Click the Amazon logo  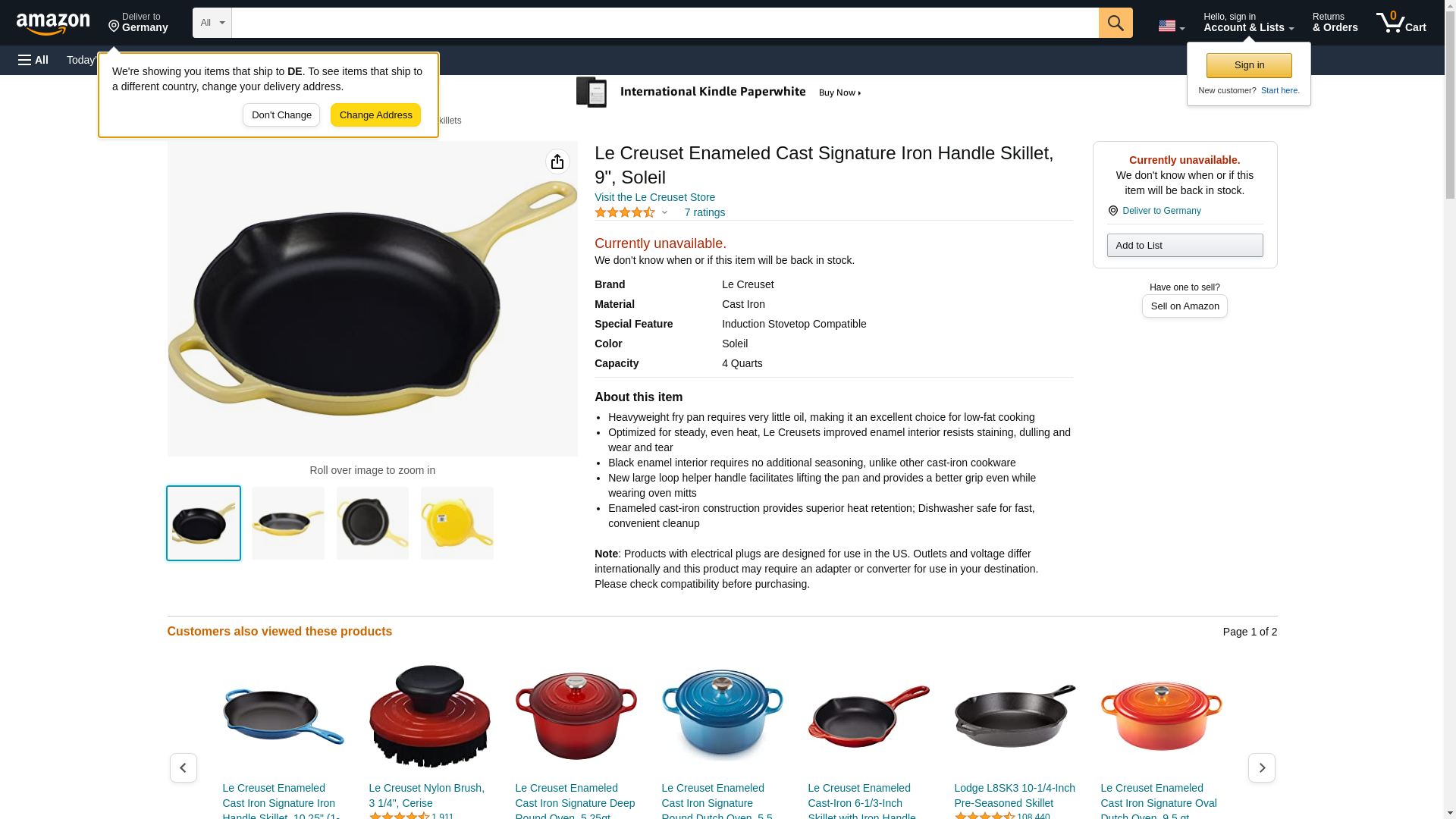pyautogui.click(x=53, y=24)
